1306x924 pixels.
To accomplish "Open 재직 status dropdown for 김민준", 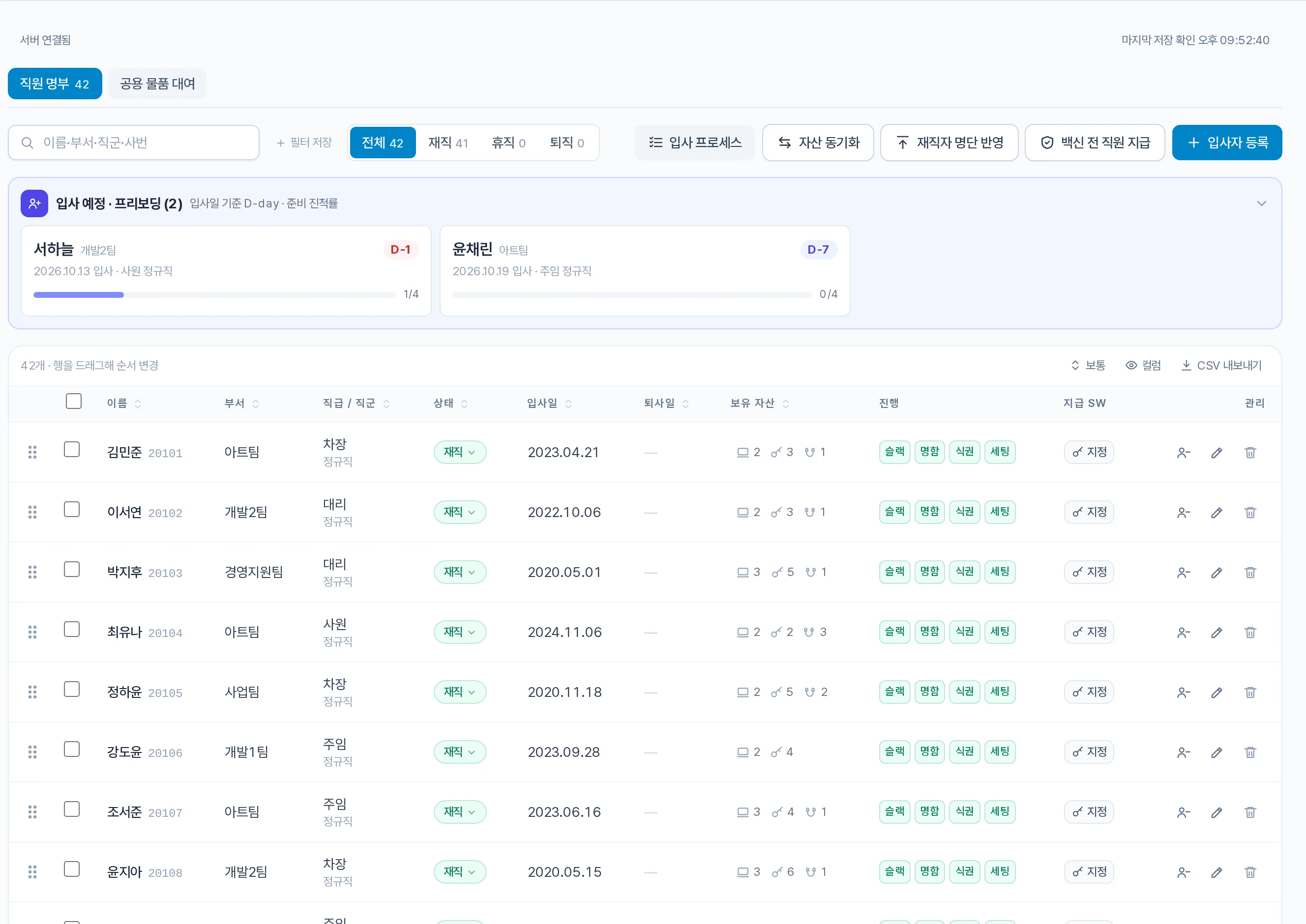I will (460, 452).
